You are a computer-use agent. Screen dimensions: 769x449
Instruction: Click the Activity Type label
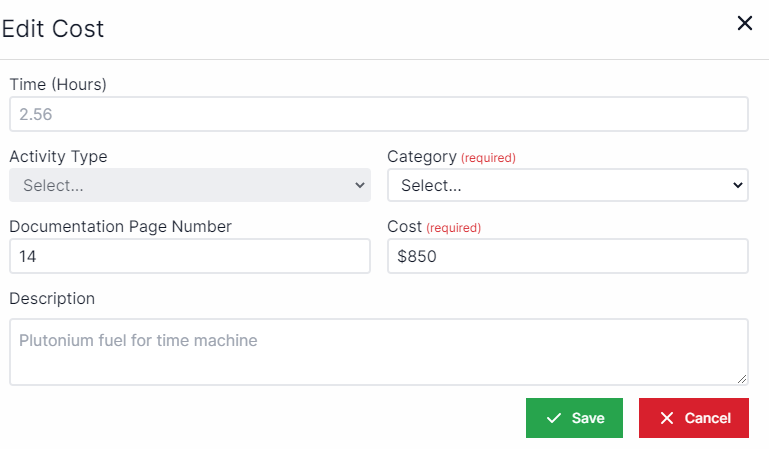point(58,156)
